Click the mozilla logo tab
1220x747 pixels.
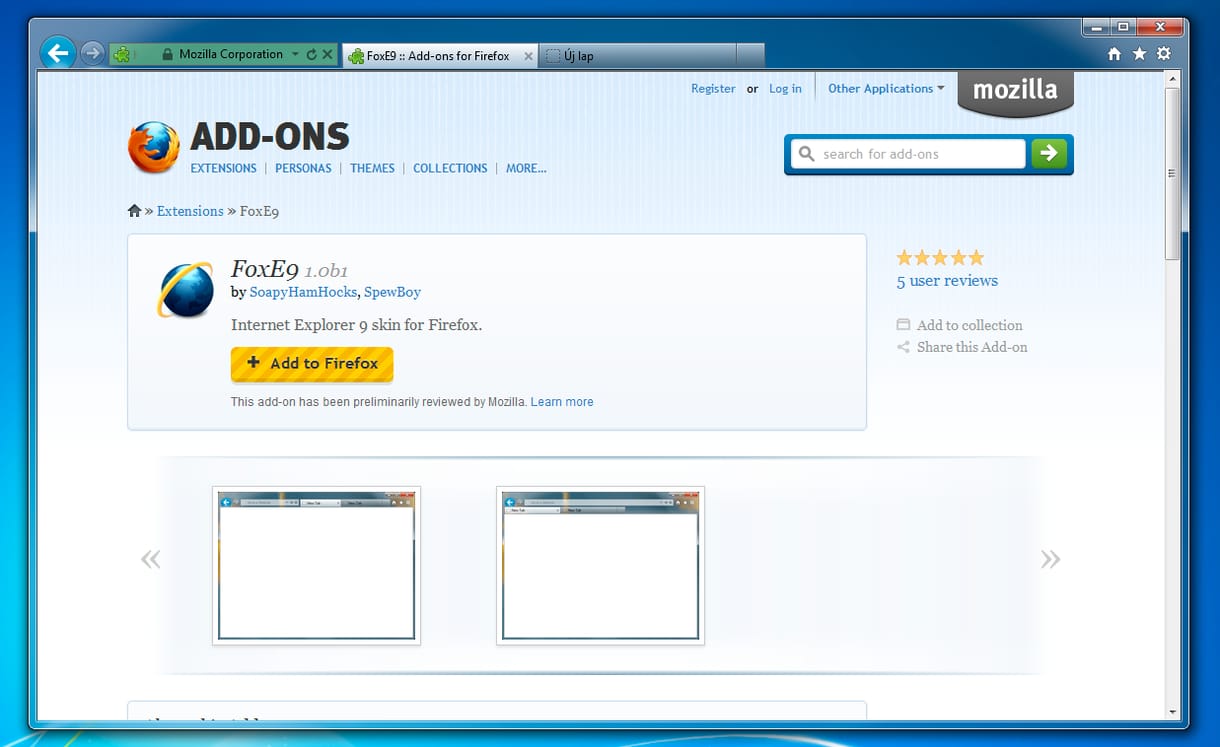point(1015,92)
